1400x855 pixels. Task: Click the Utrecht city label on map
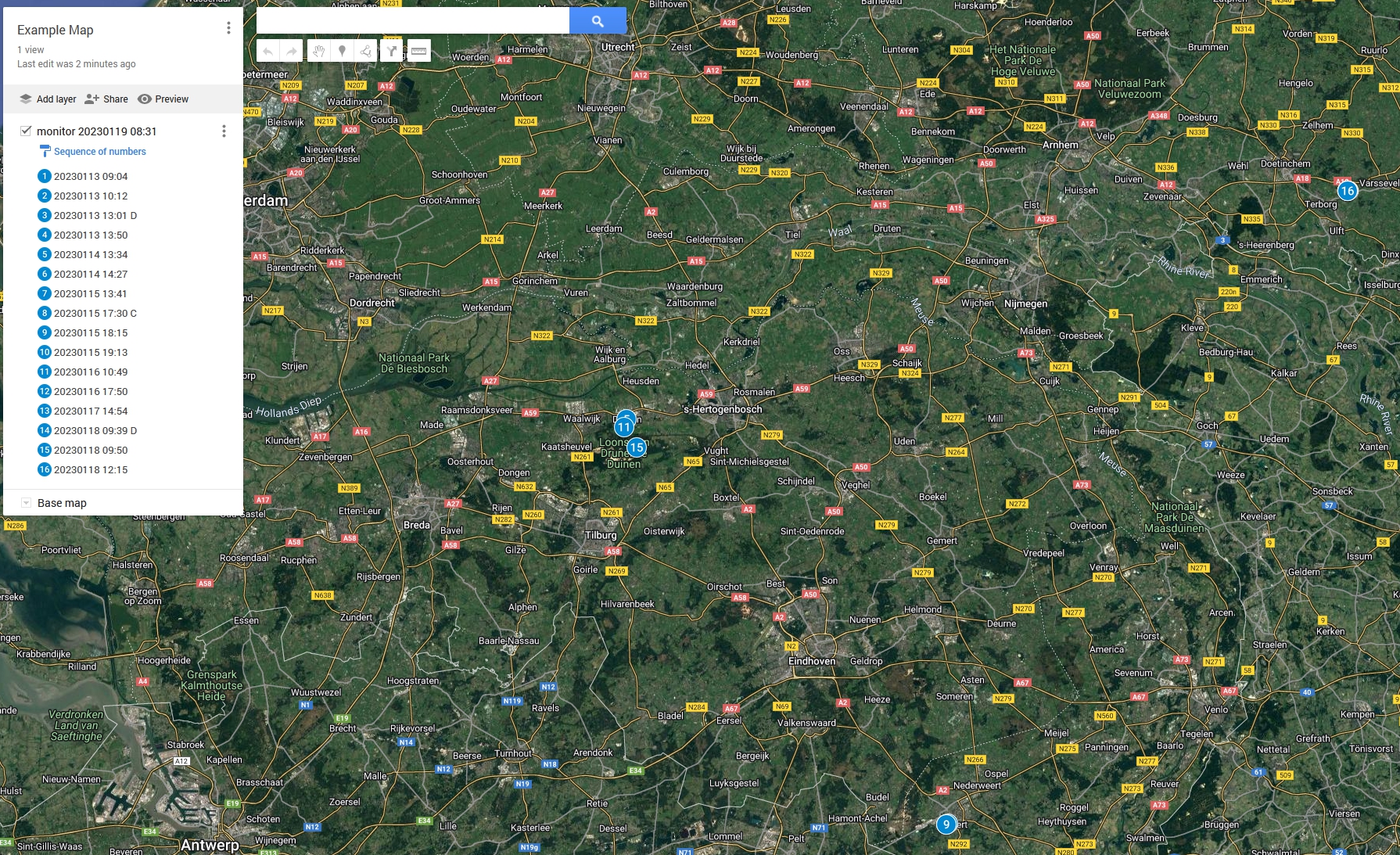pos(618,47)
